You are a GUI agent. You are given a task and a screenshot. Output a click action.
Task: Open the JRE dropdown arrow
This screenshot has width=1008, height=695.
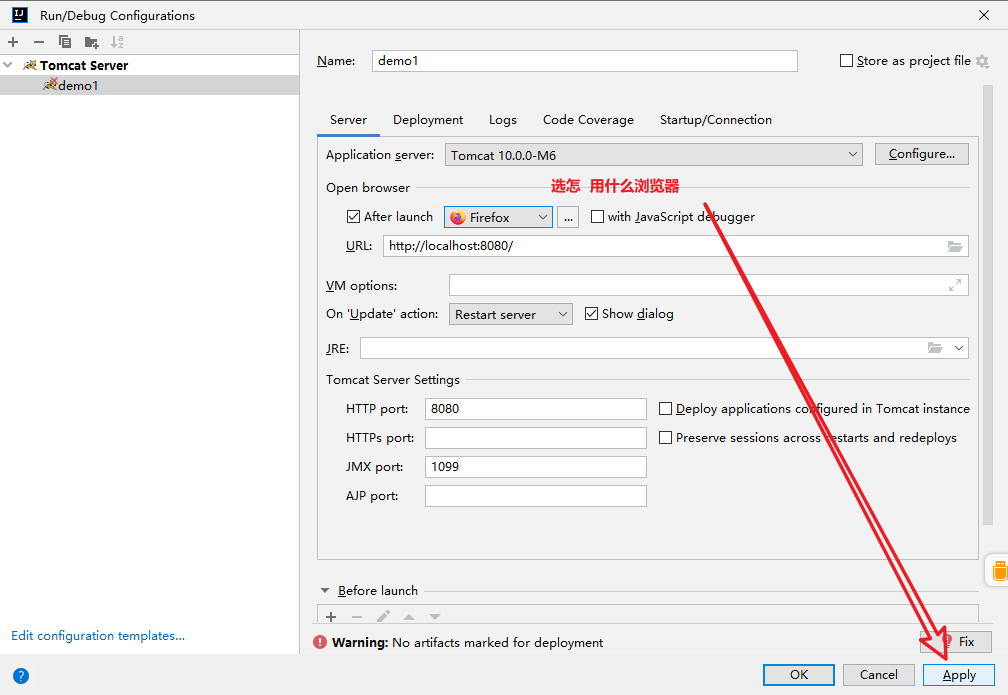tap(958, 348)
